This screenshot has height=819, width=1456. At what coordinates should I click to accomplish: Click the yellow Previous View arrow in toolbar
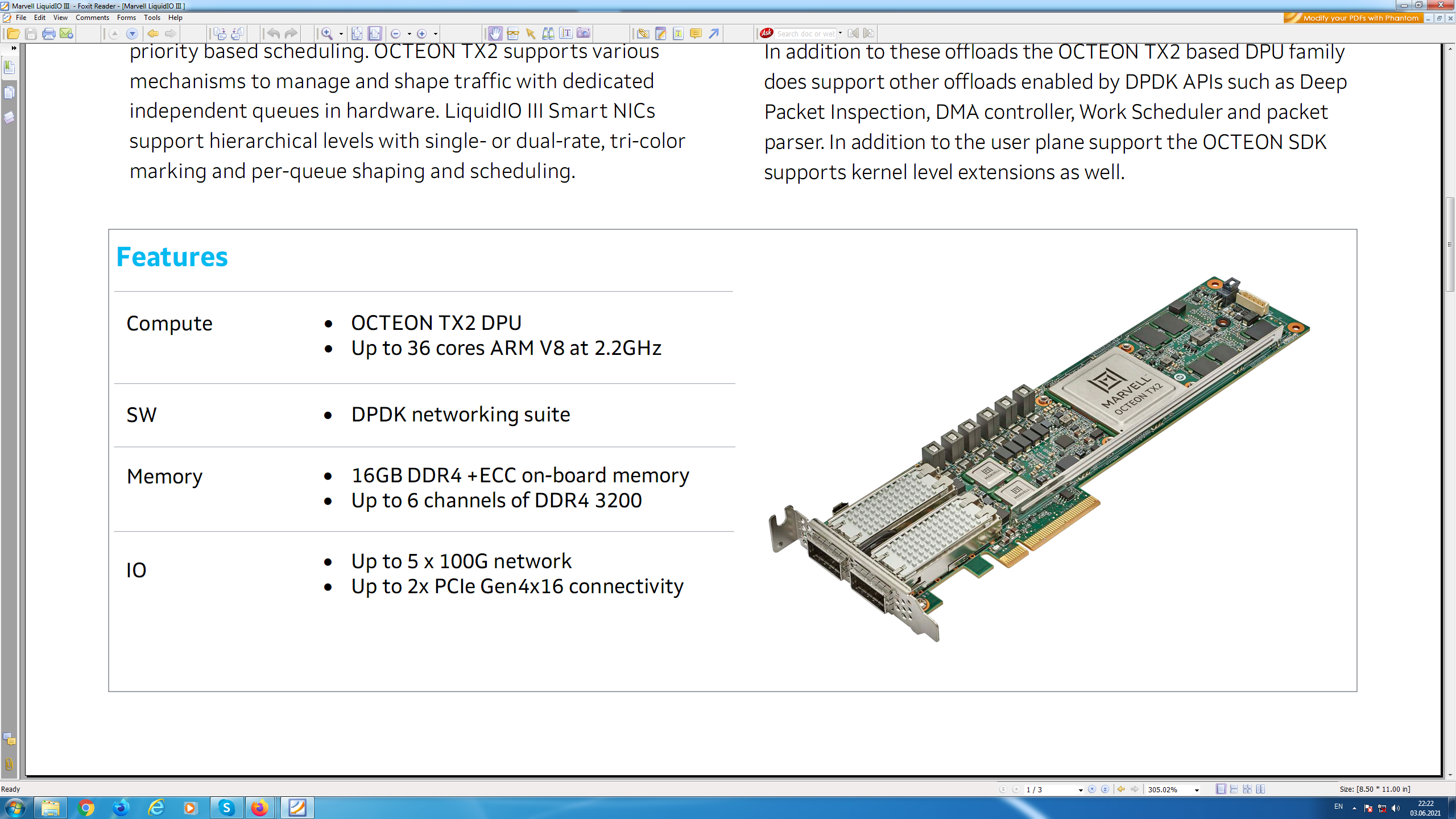click(x=152, y=34)
